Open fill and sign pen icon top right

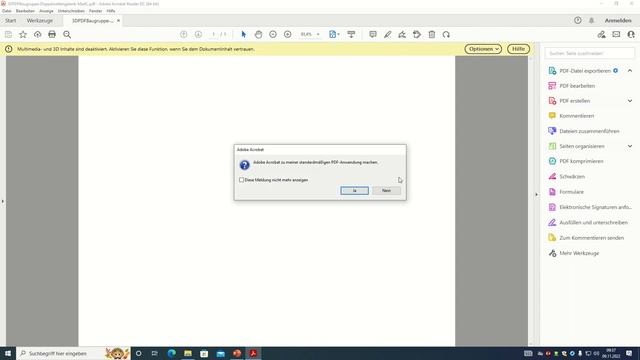pos(601,35)
